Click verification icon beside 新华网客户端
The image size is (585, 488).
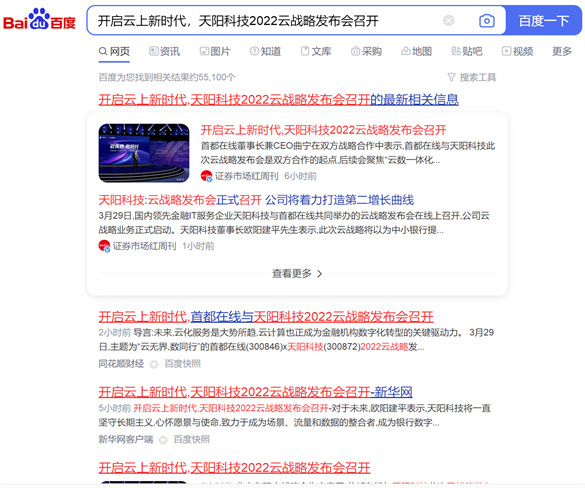click(163, 440)
